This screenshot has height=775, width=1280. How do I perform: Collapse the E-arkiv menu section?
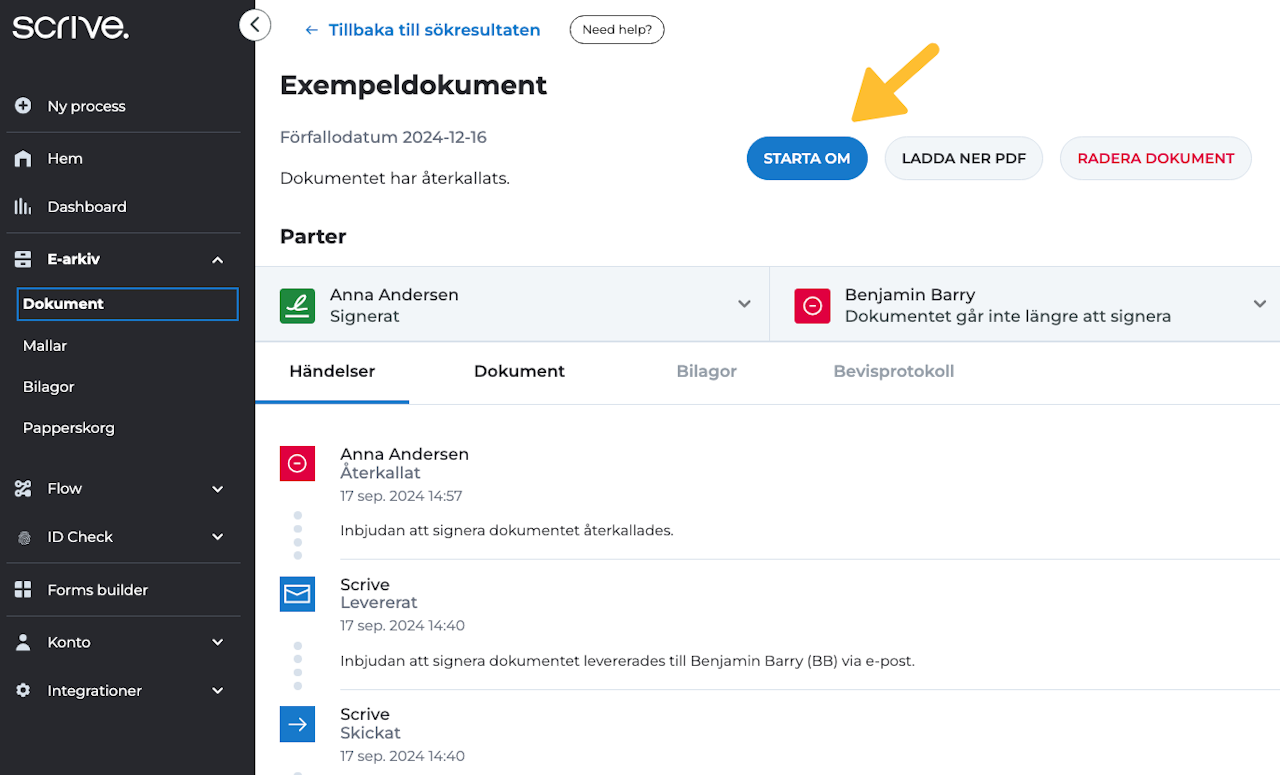pos(218,260)
